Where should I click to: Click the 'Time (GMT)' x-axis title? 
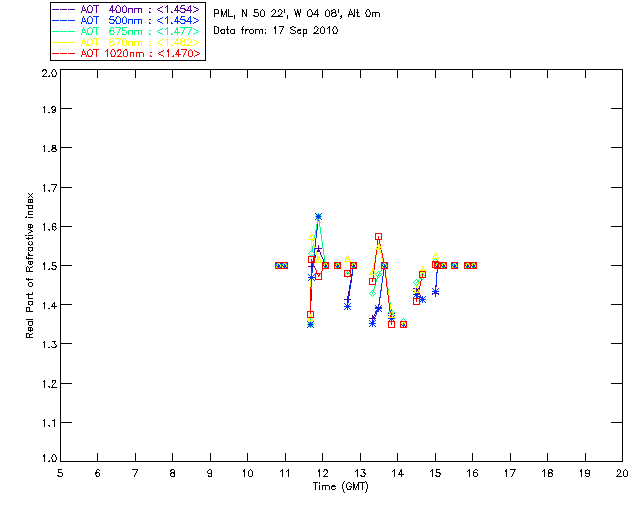(340, 487)
